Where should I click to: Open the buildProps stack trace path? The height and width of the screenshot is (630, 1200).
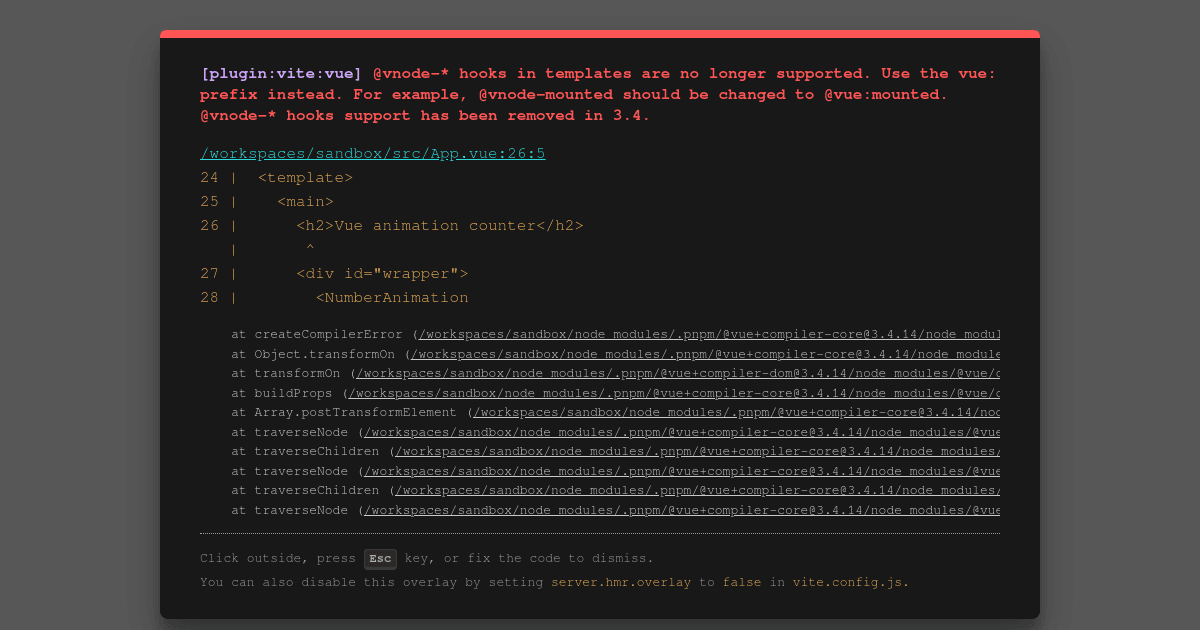[x=673, y=393]
